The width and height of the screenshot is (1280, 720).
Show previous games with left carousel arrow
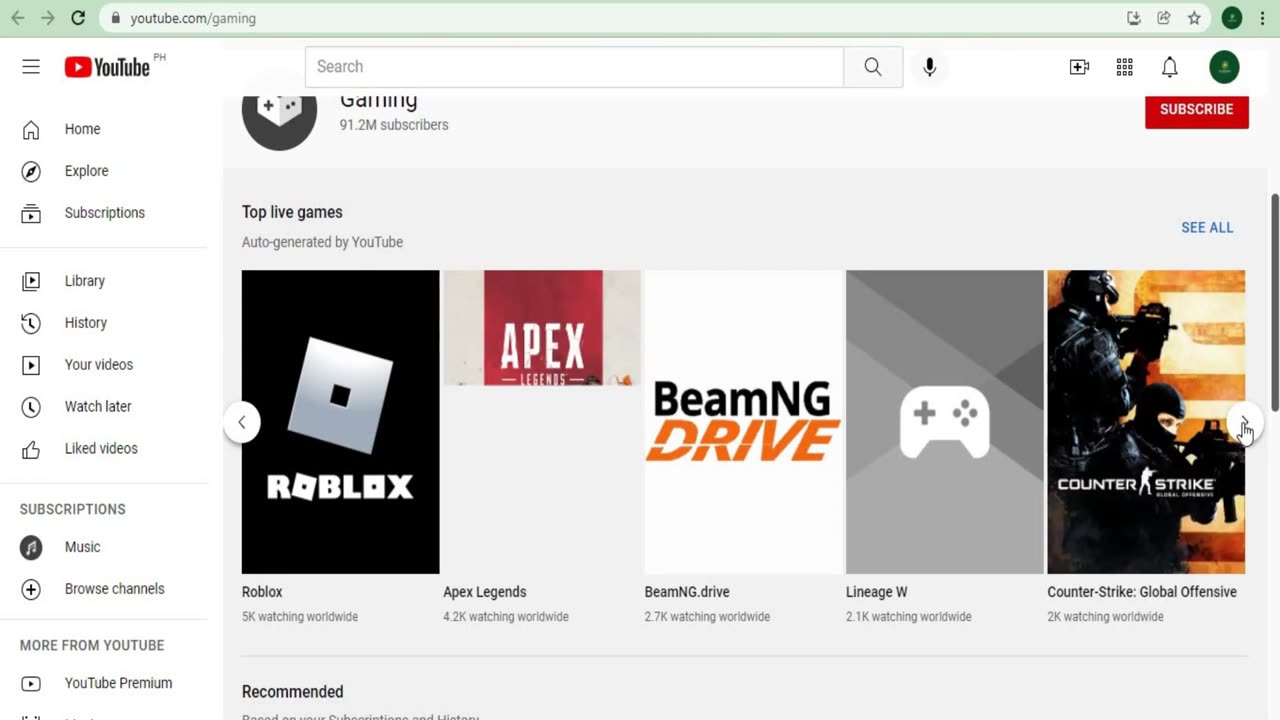[241, 422]
